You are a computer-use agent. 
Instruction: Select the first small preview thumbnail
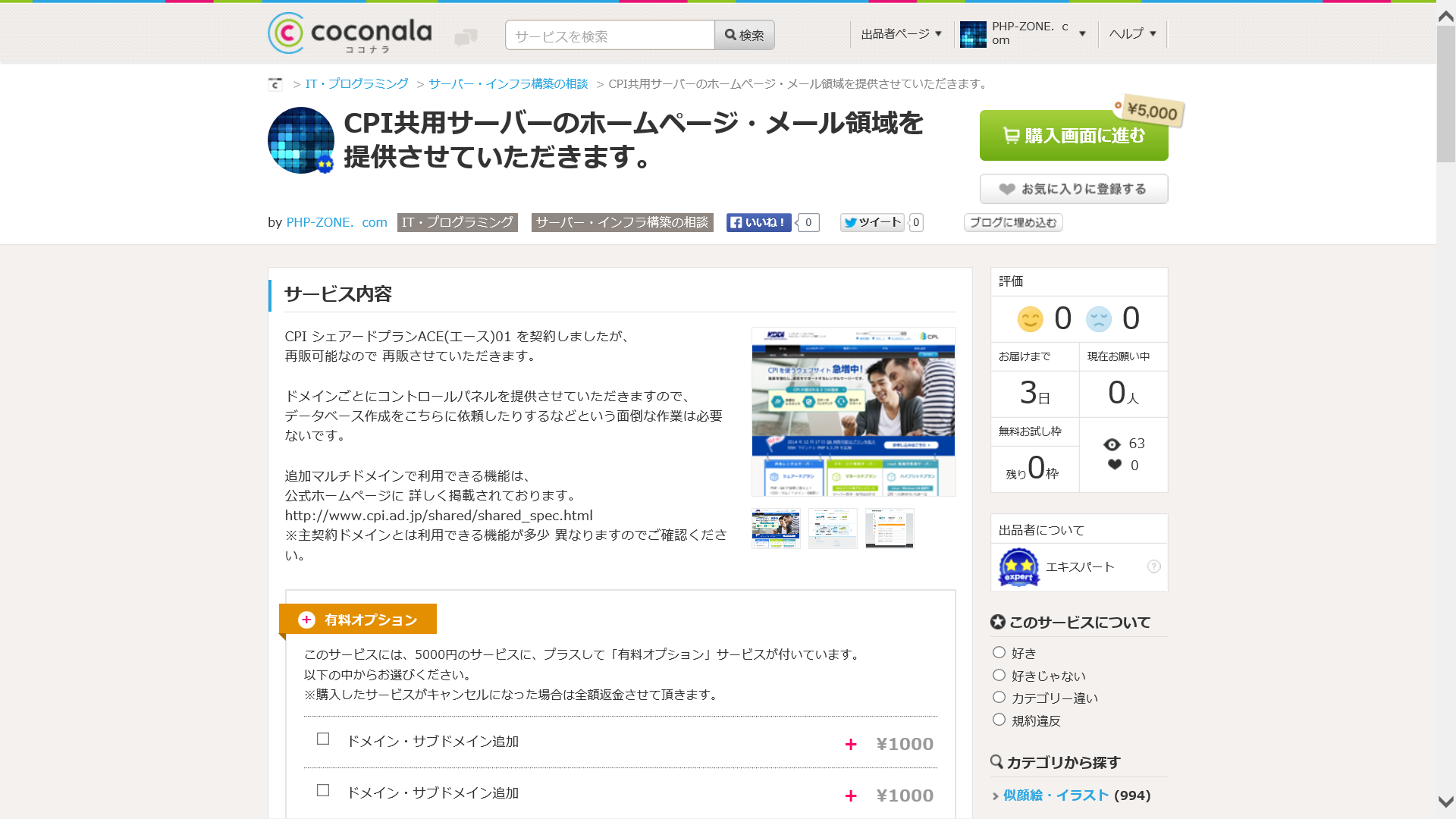point(776,529)
